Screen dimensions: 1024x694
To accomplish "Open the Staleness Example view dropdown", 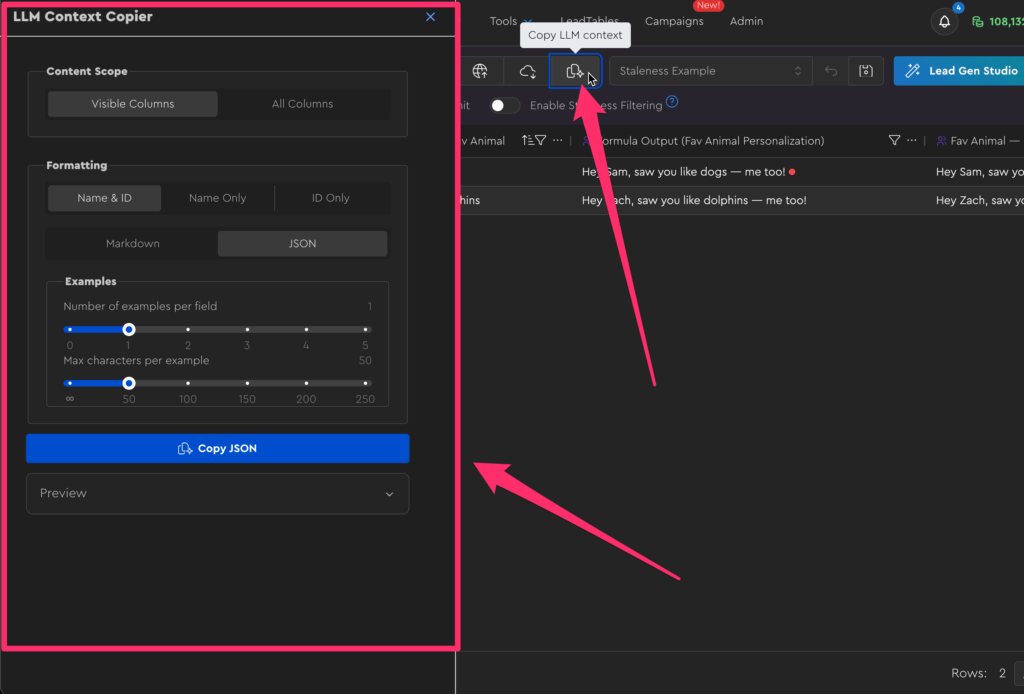I will 710,71.
